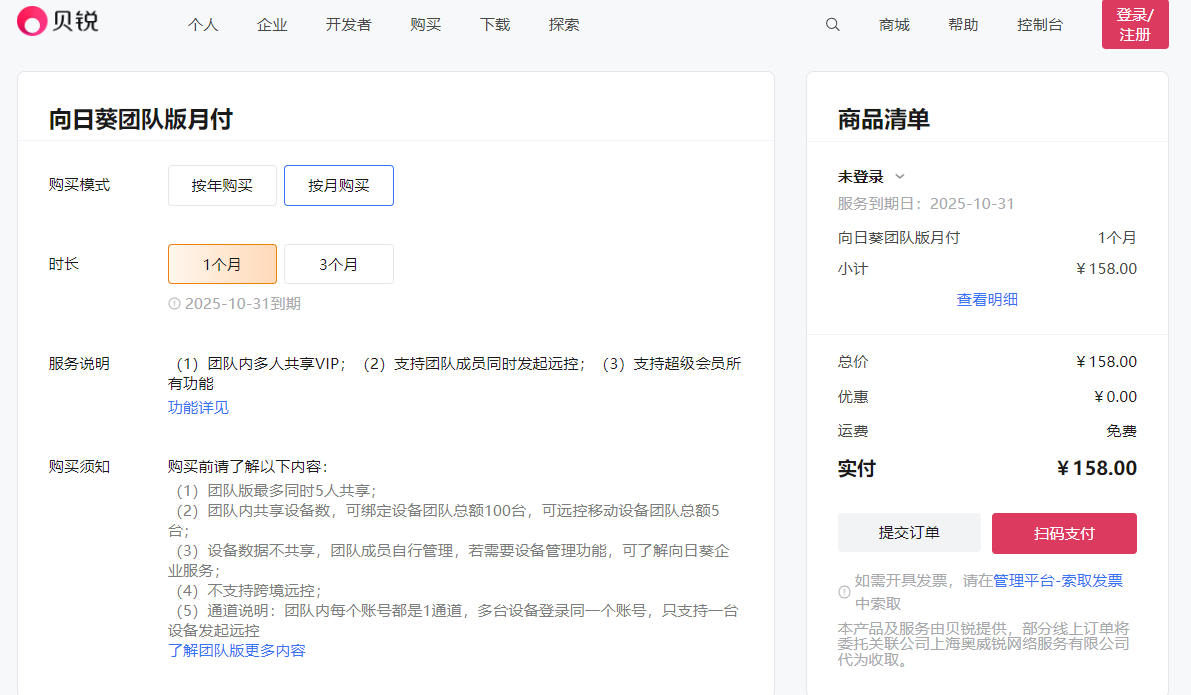Viewport: 1191px width, 695px height.
Task: Click the info icon beside 2025-10-31到期
Action: click(174, 304)
